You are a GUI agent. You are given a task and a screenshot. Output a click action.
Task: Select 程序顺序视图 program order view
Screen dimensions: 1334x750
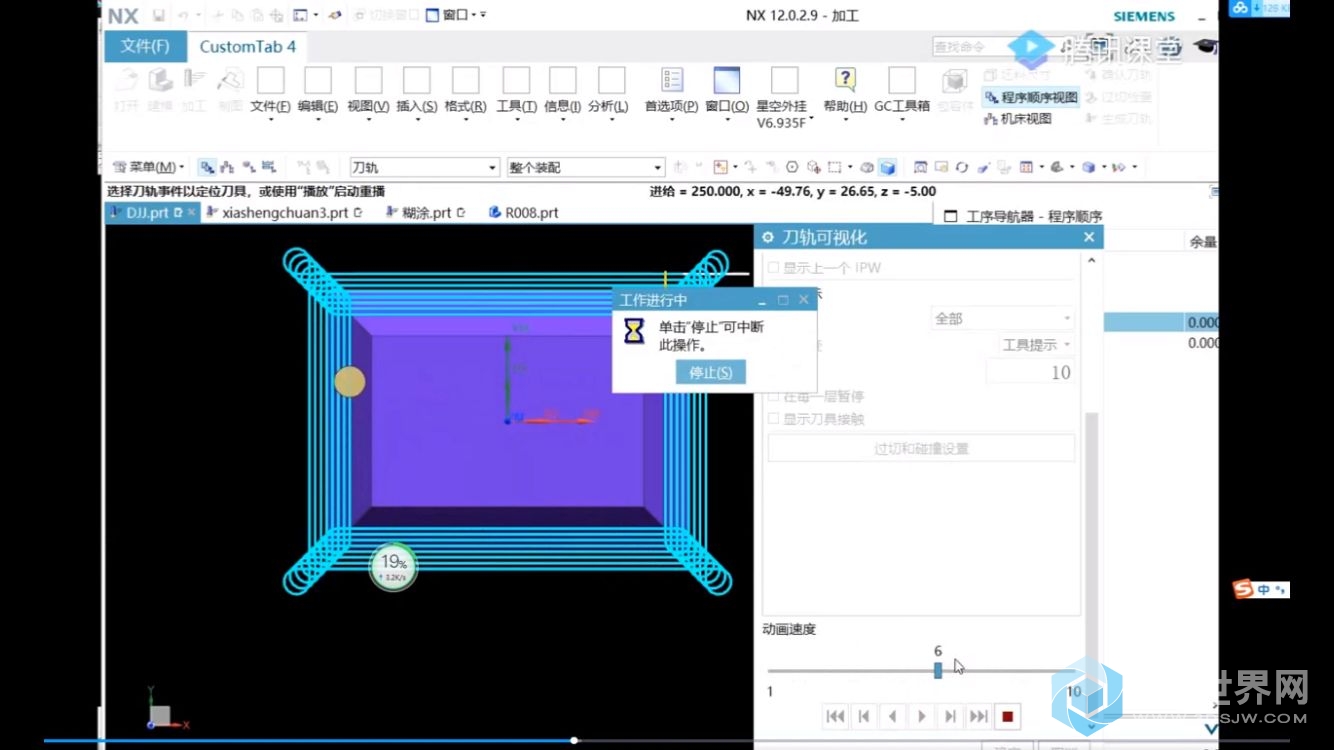[1031, 97]
